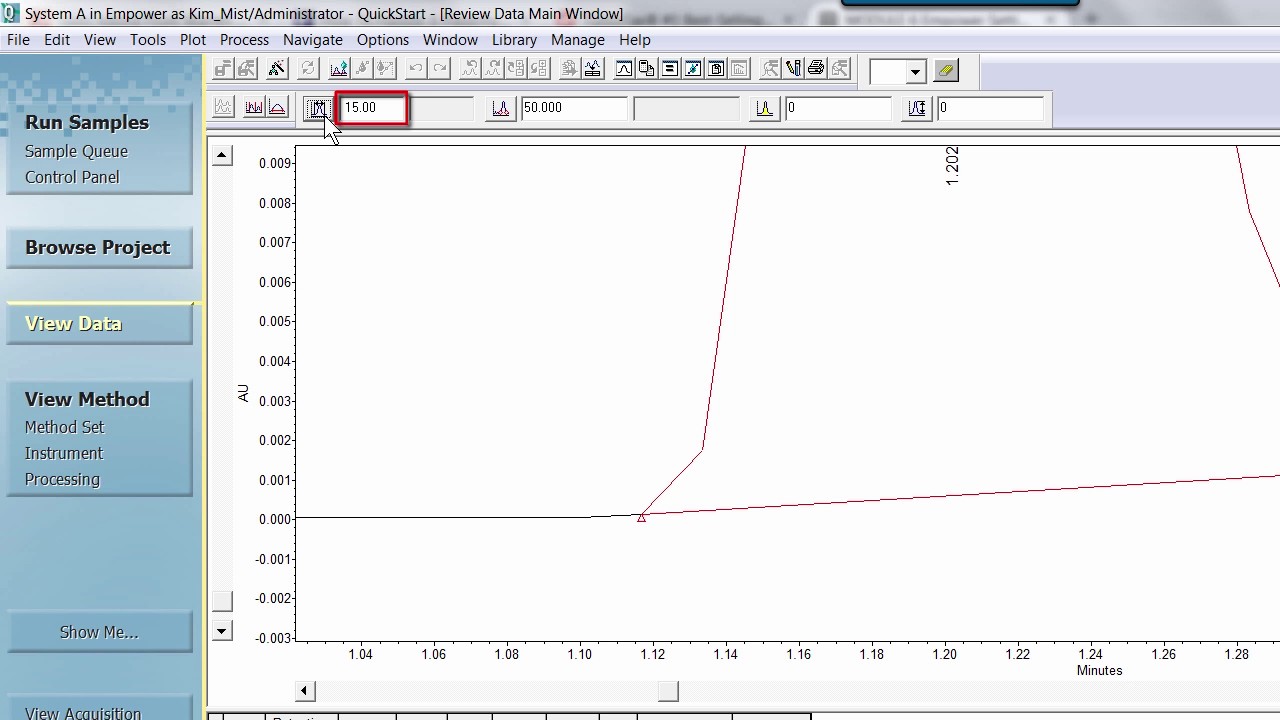Open the Plot menu
The height and width of the screenshot is (720, 1280).
point(193,40)
